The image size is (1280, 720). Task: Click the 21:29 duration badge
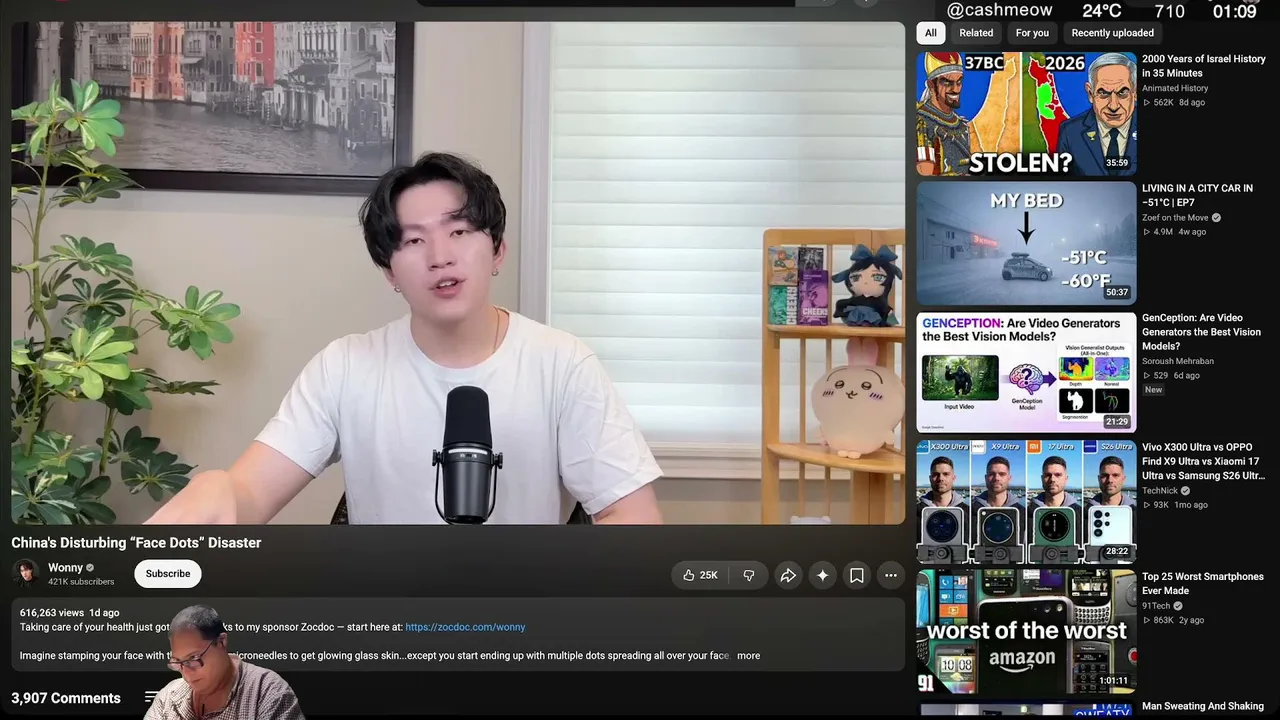click(1117, 422)
